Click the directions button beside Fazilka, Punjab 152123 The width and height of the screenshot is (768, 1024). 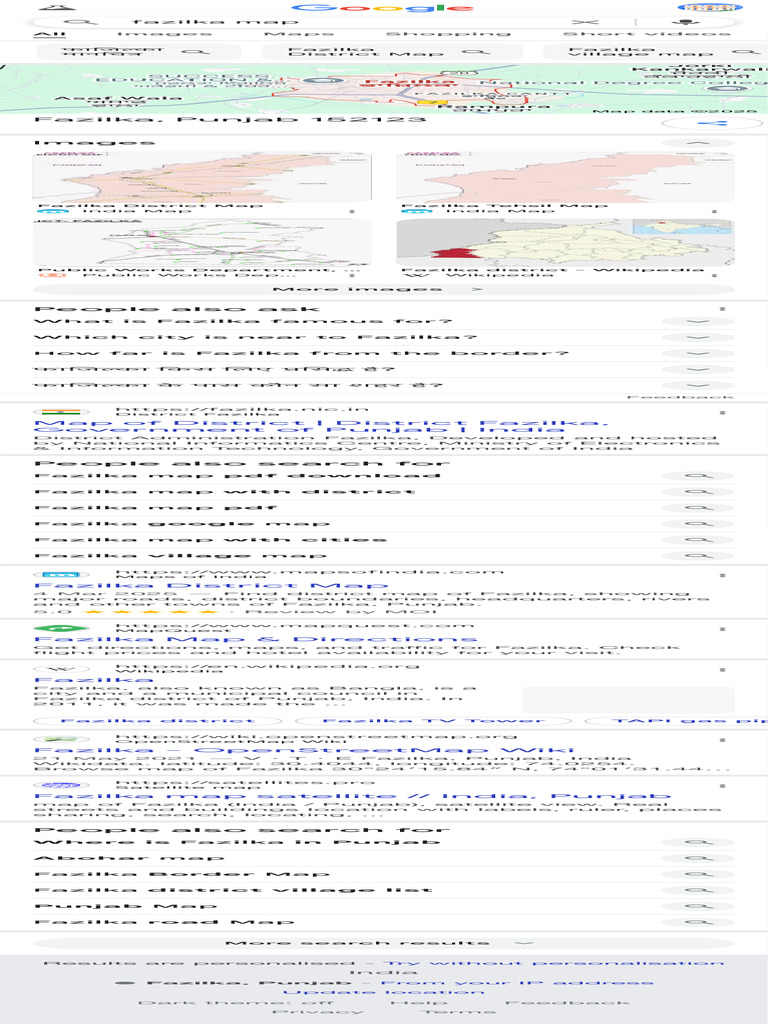(712, 123)
